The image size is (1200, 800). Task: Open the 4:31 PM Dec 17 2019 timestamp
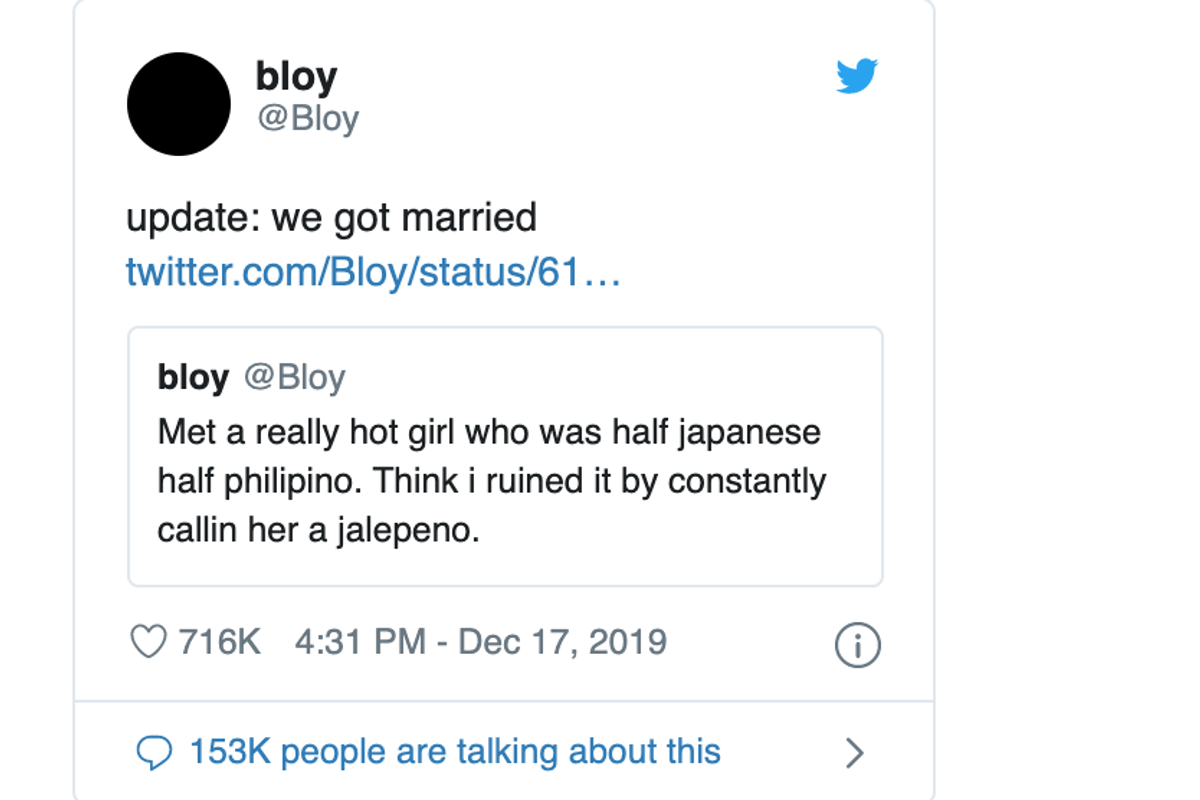[478, 642]
